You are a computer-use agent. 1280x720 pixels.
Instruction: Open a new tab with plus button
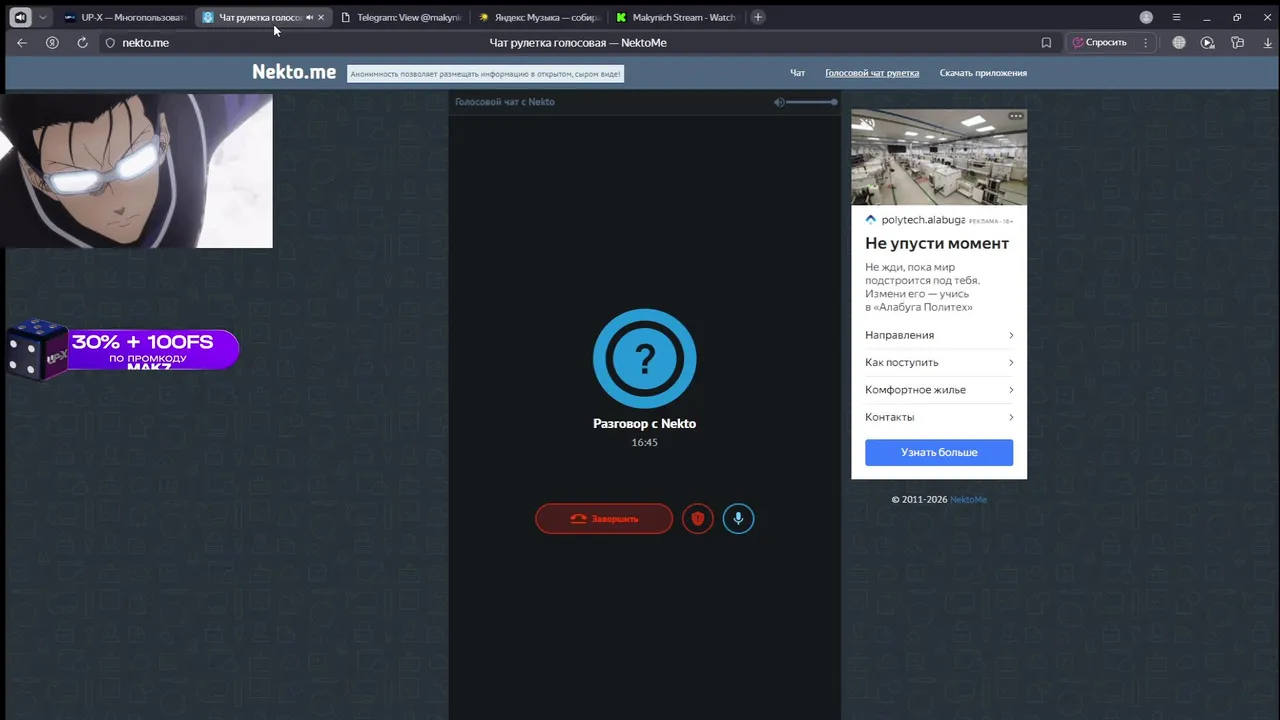tap(758, 17)
